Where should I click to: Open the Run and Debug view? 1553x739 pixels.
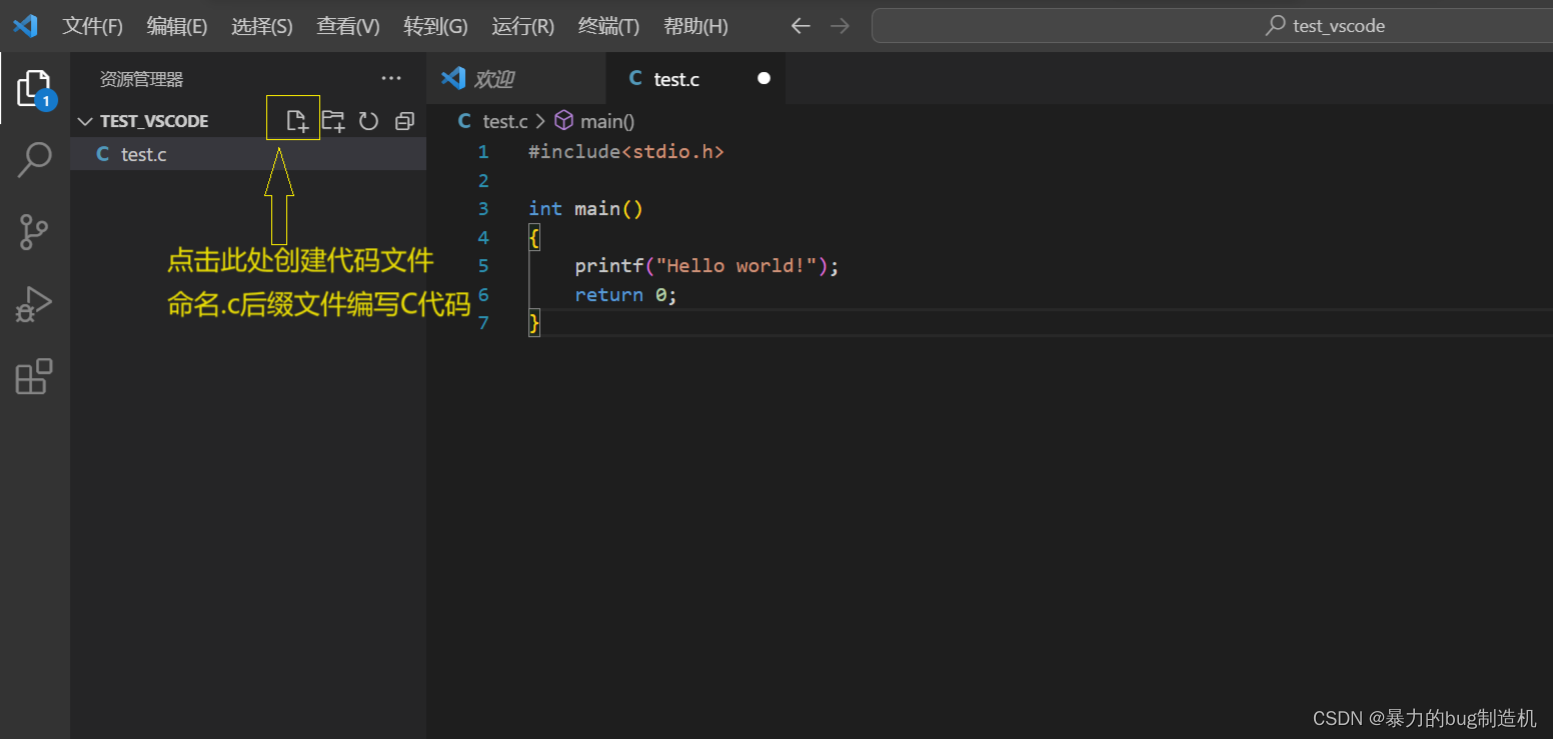pos(34,304)
